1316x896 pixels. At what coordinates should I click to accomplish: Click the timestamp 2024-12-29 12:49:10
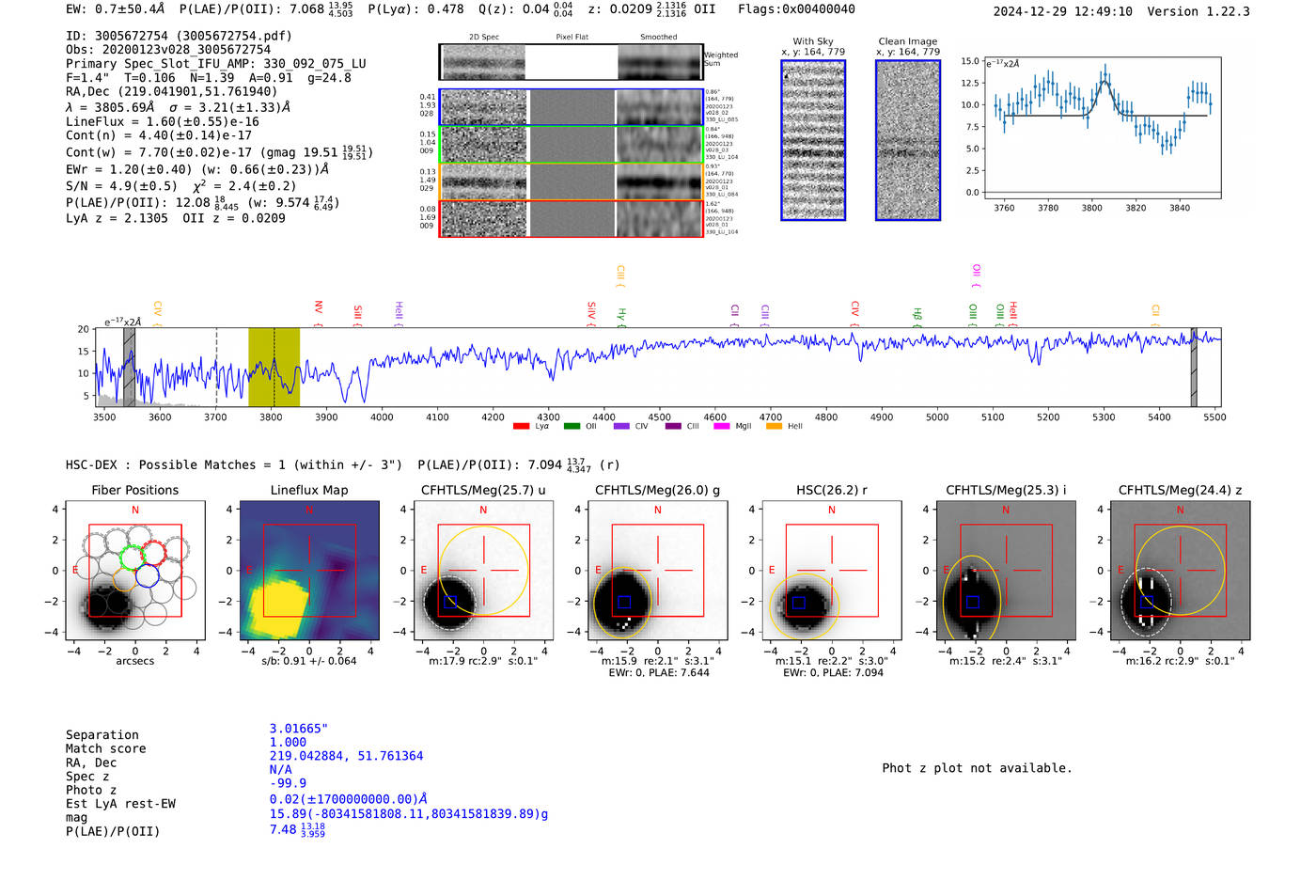click(x=1063, y=11)
